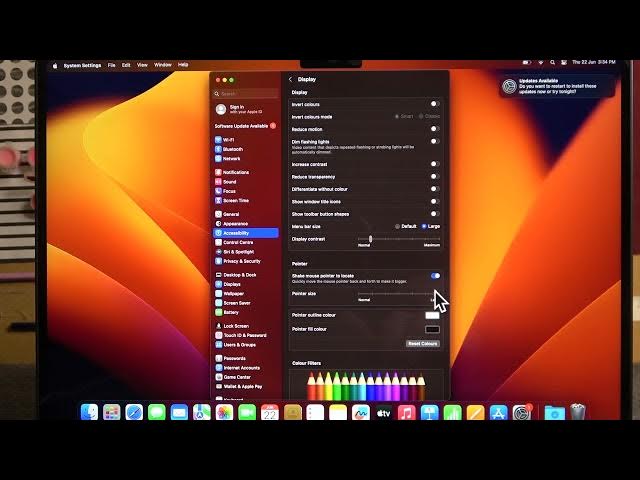This screenshot has width=640, height=480.
Task: Open Focus settings in sidebar
Action: tap(225, 191)
